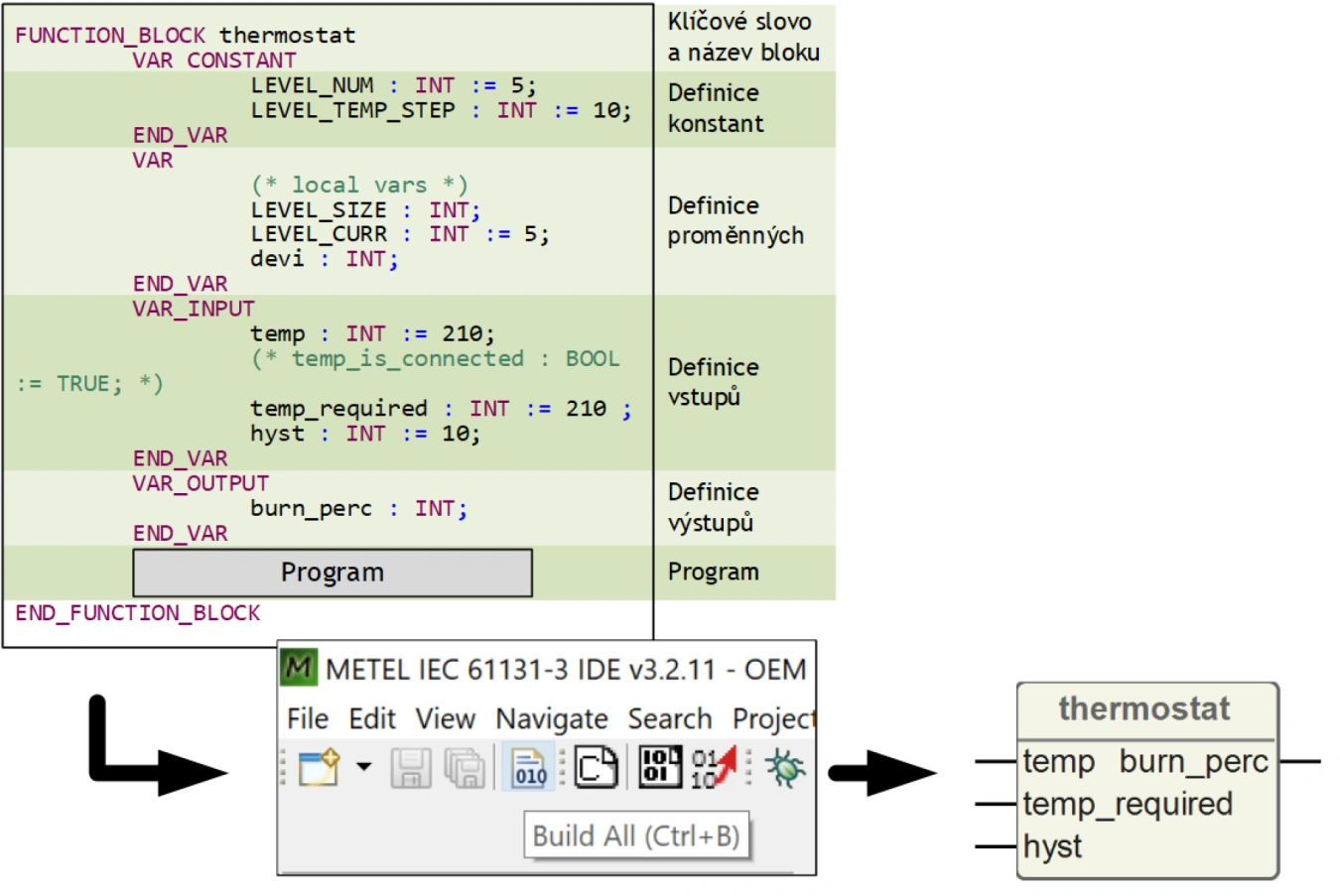Launch debug with the green bug icon

point(784,767)
